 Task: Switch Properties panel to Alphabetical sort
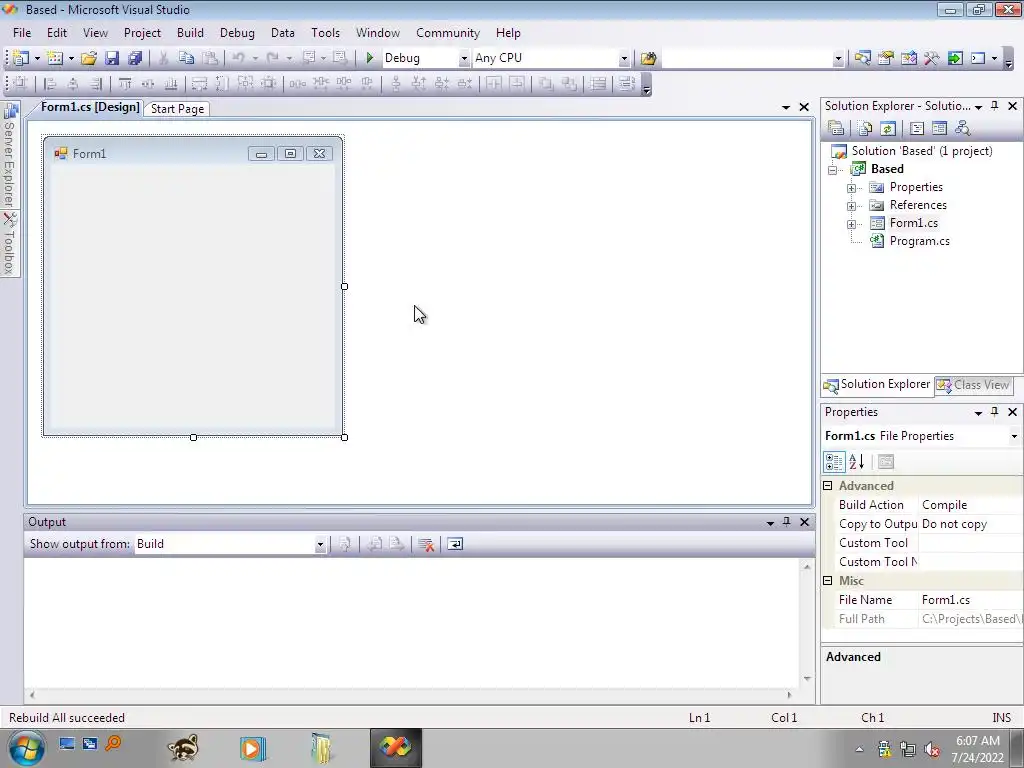[857, 462]
